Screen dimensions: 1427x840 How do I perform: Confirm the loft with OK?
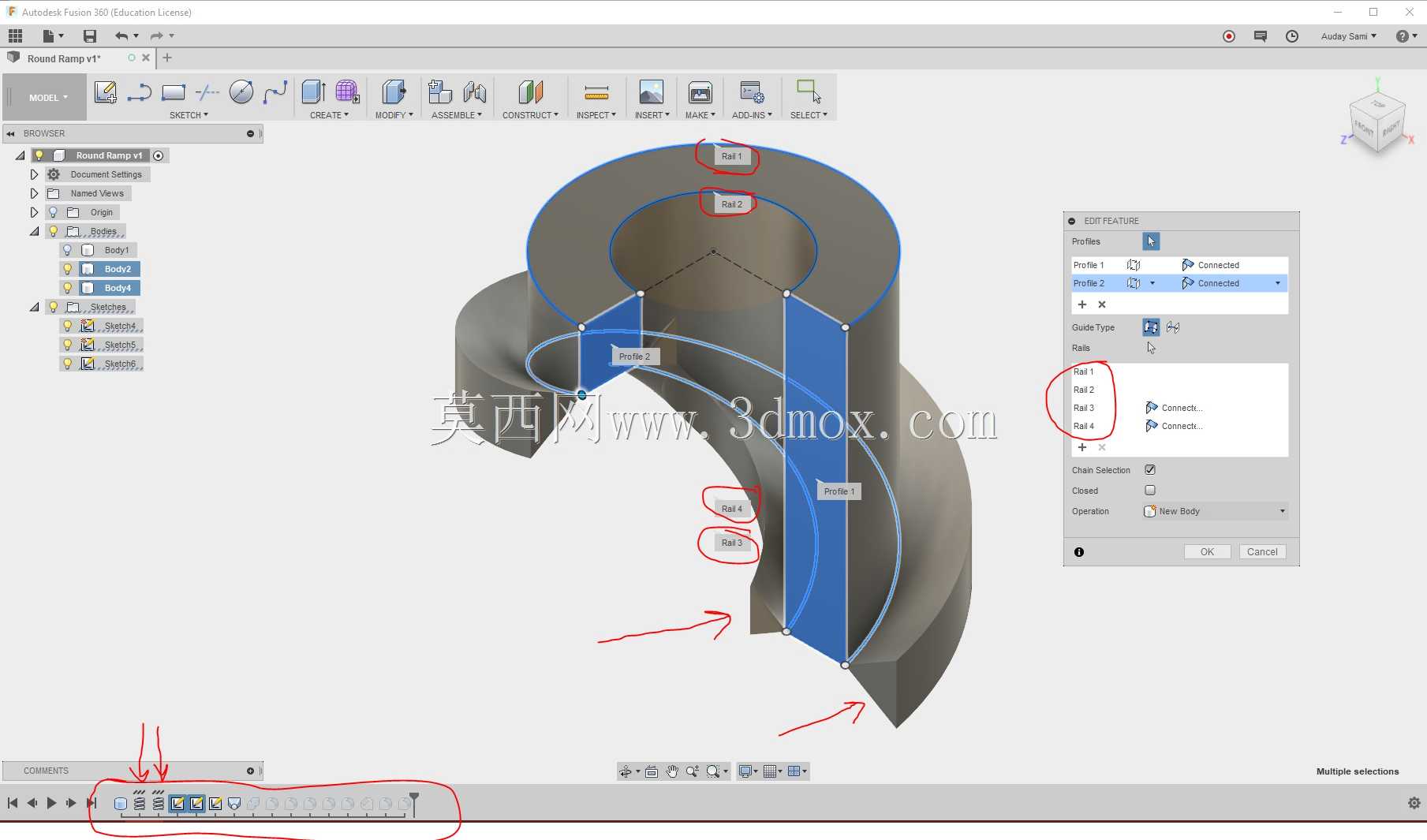tap(1207, 551)
